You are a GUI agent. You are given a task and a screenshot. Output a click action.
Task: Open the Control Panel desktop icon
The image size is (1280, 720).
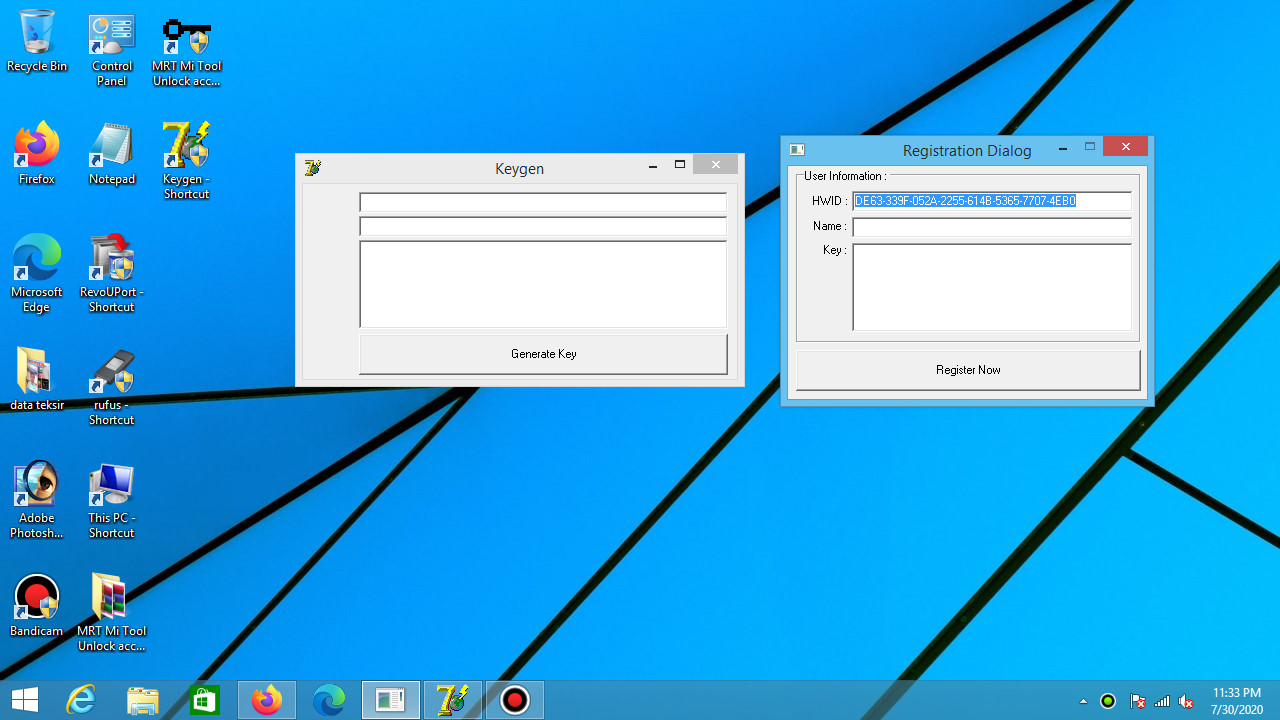click(x=111, y=50)
